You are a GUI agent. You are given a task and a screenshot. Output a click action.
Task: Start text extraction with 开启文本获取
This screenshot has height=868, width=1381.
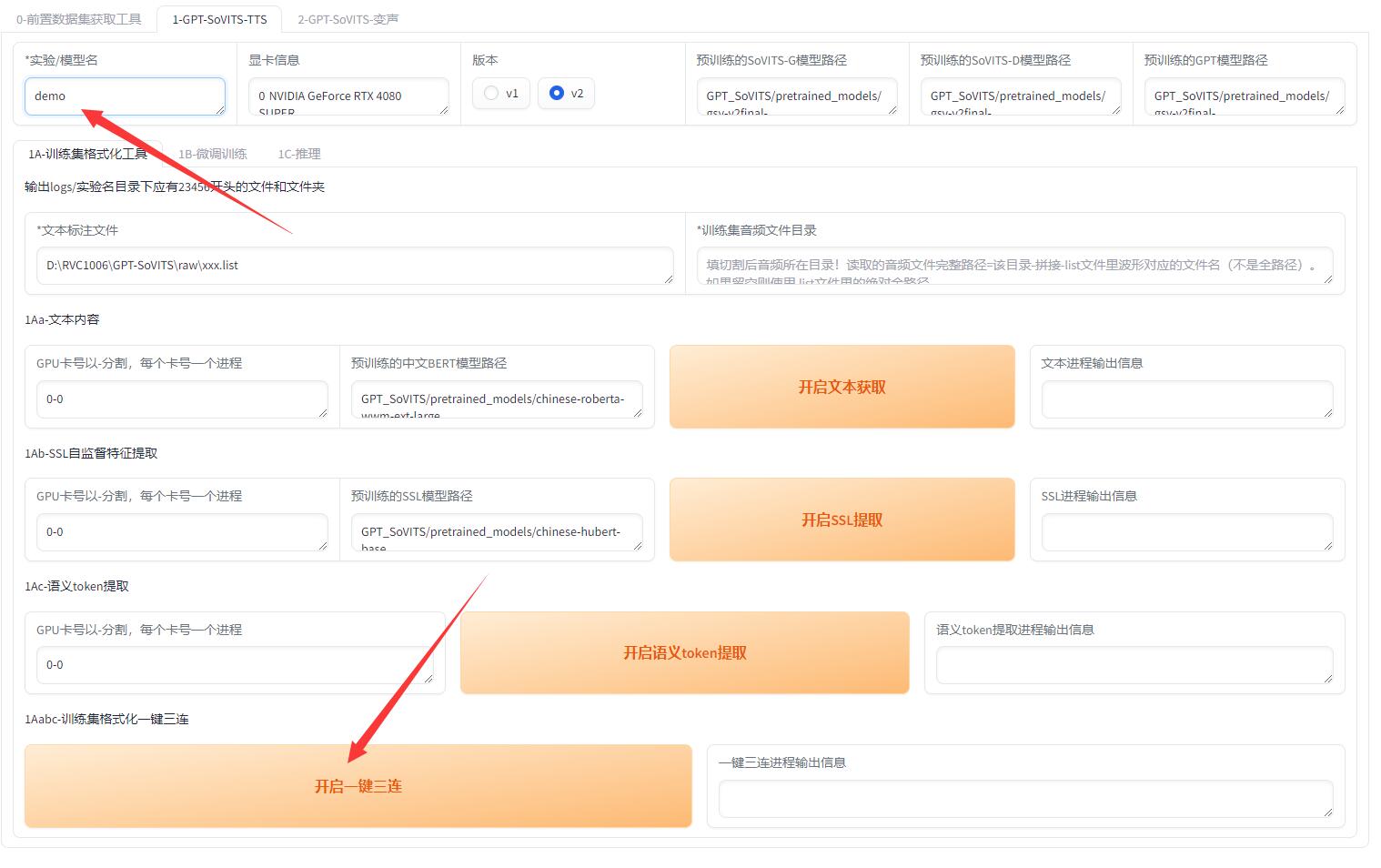[842, 387]
